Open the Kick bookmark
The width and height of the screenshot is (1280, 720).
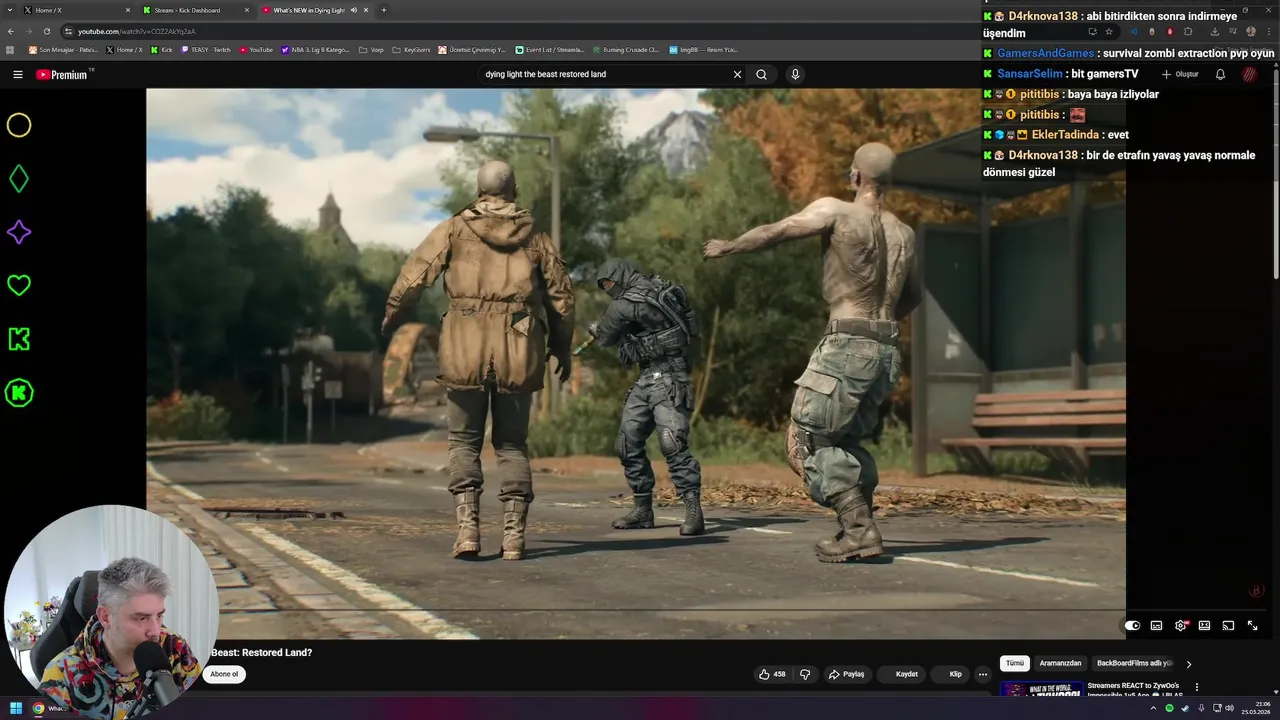[x=161, y=49]
